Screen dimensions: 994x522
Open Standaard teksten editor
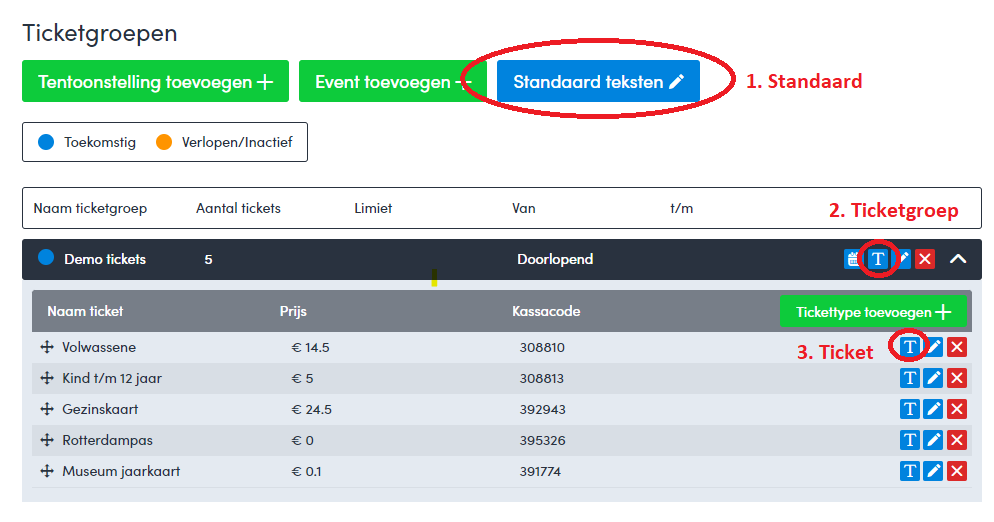point(598,81)
